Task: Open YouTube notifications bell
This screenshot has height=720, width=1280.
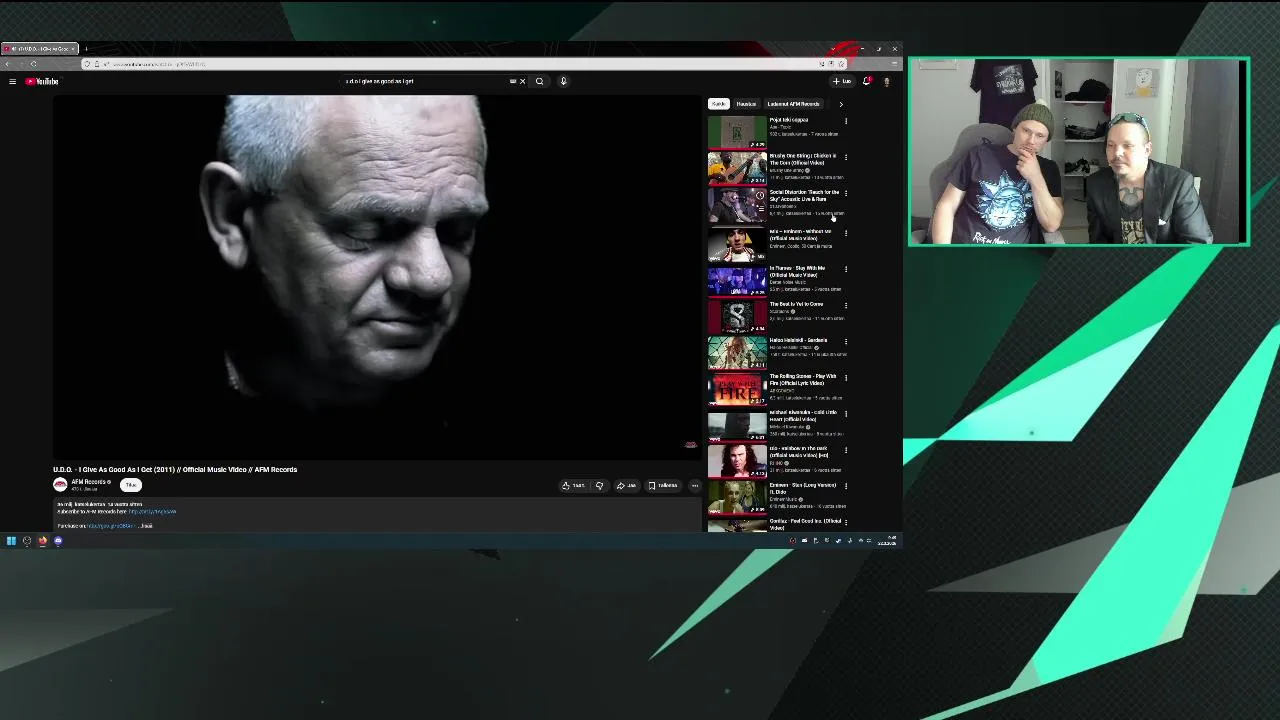Action: 867,81
